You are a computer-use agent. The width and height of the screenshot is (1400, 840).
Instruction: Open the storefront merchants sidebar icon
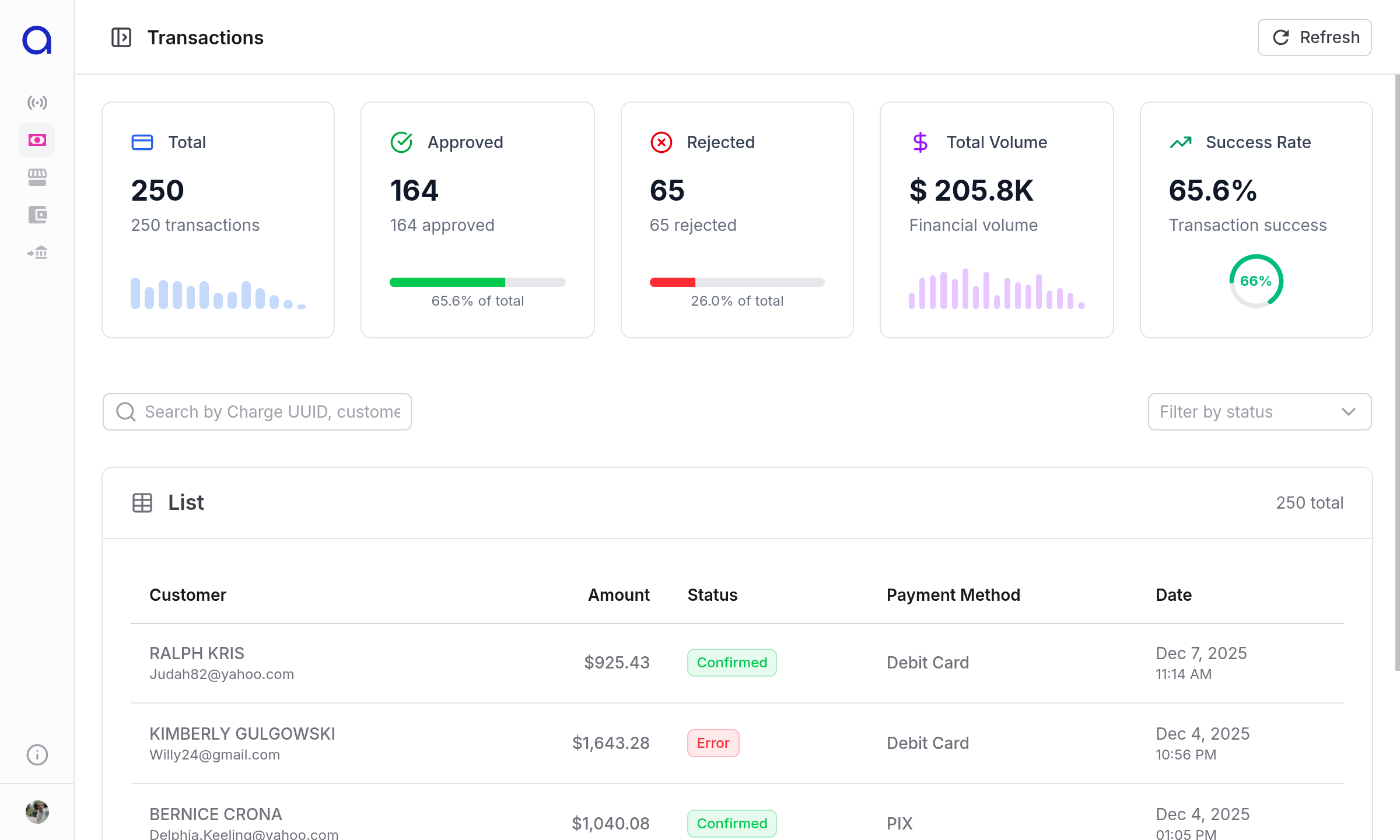(37, 177)
